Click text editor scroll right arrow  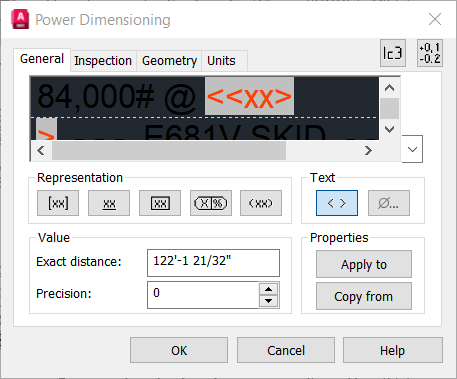click(368, 151)
